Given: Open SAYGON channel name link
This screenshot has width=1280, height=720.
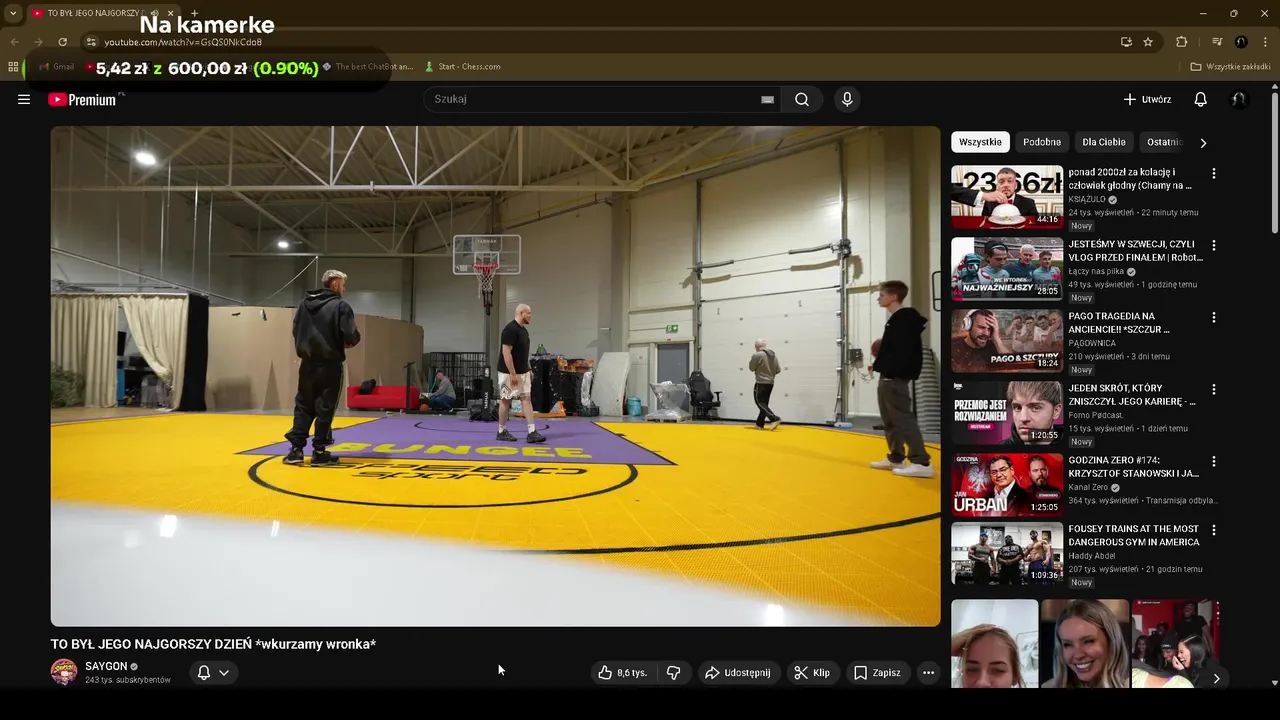Looking at the screenshot, I should pos(106,666).
